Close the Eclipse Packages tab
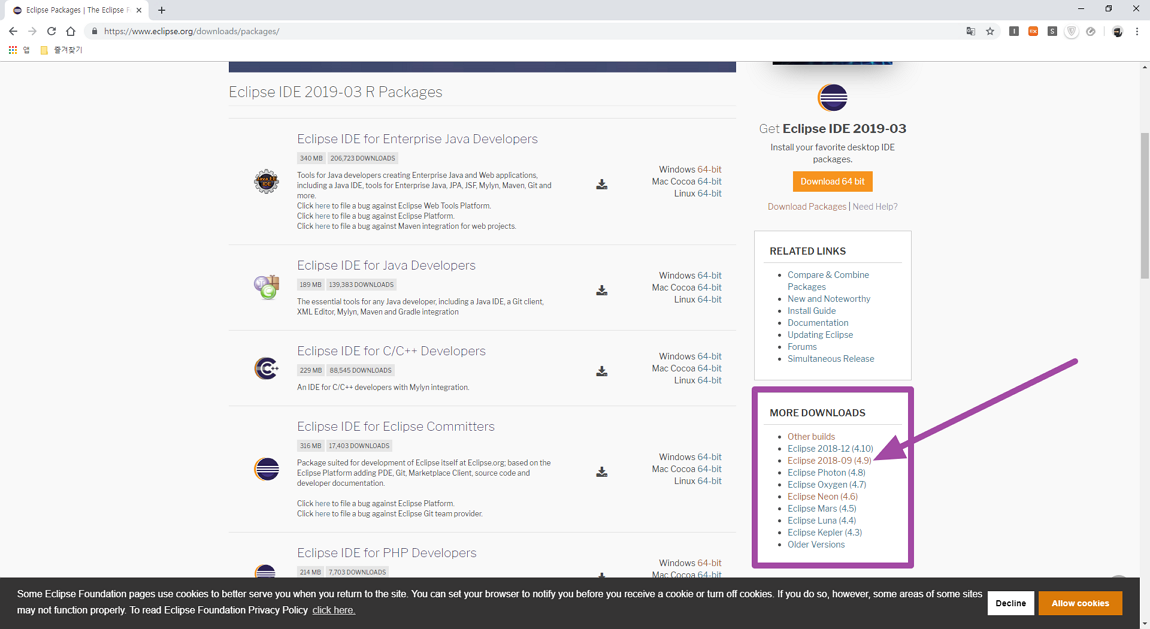 [x=139, y=10]
